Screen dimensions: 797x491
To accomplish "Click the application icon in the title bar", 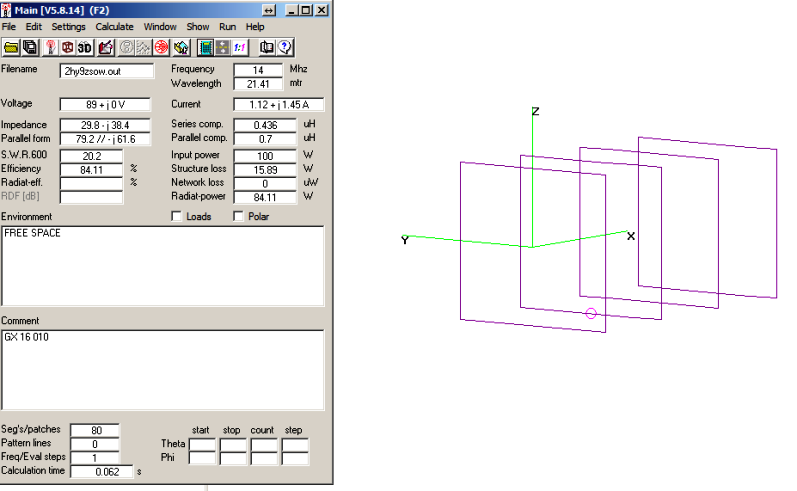I will 6,10.
